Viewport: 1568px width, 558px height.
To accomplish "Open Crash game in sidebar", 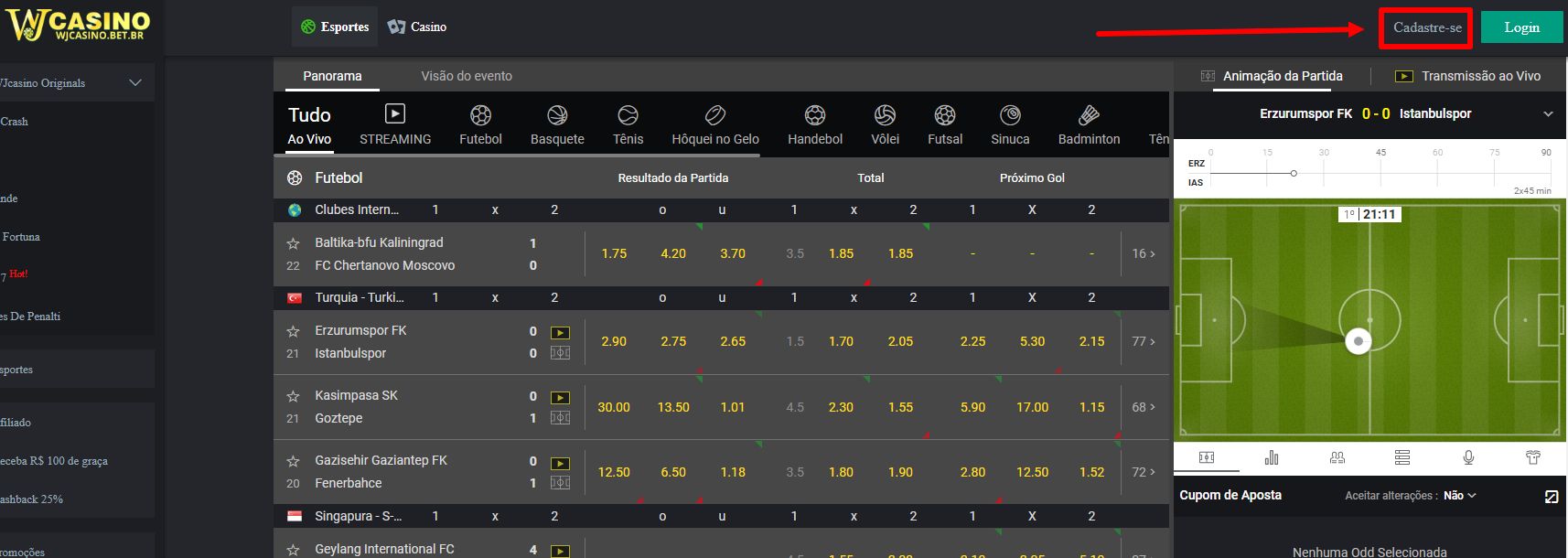I will (x=15, y=121).
